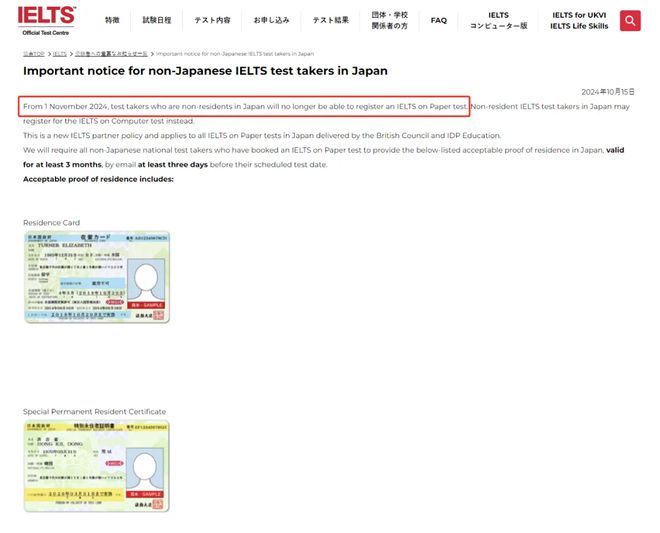Click the breadcrumb arrow after IELTS link
Image resolution: width=660 pixels, height=533 pixels.
click(71, 54)
